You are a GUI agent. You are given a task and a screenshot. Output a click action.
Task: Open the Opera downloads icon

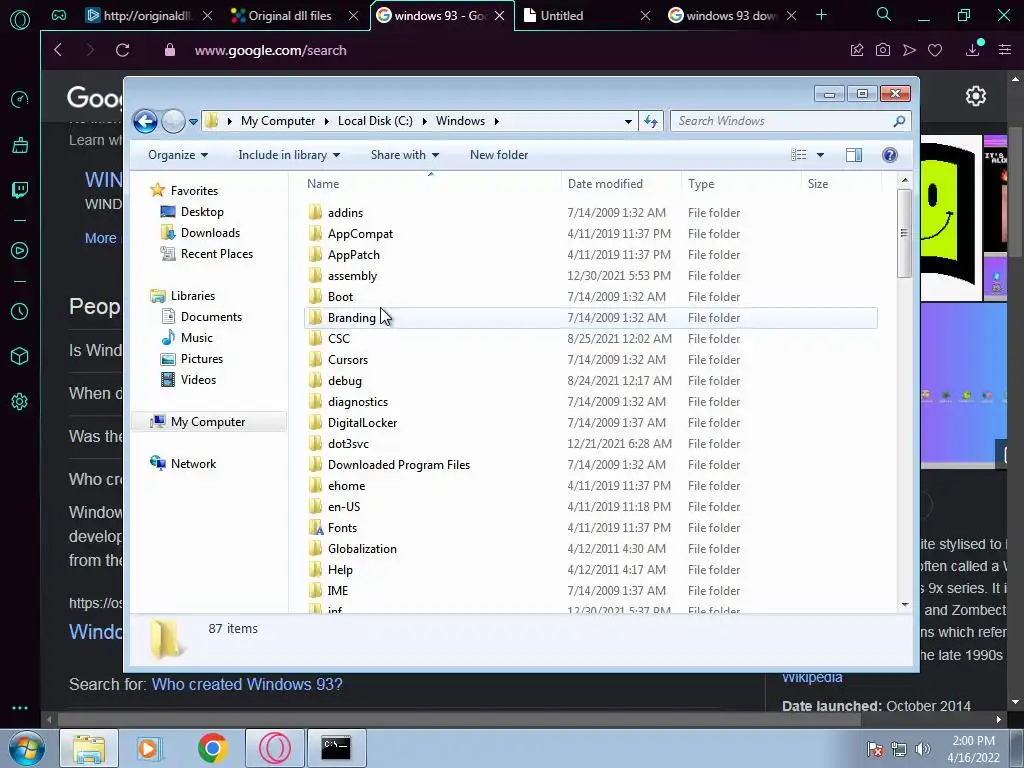click(972, 49)
